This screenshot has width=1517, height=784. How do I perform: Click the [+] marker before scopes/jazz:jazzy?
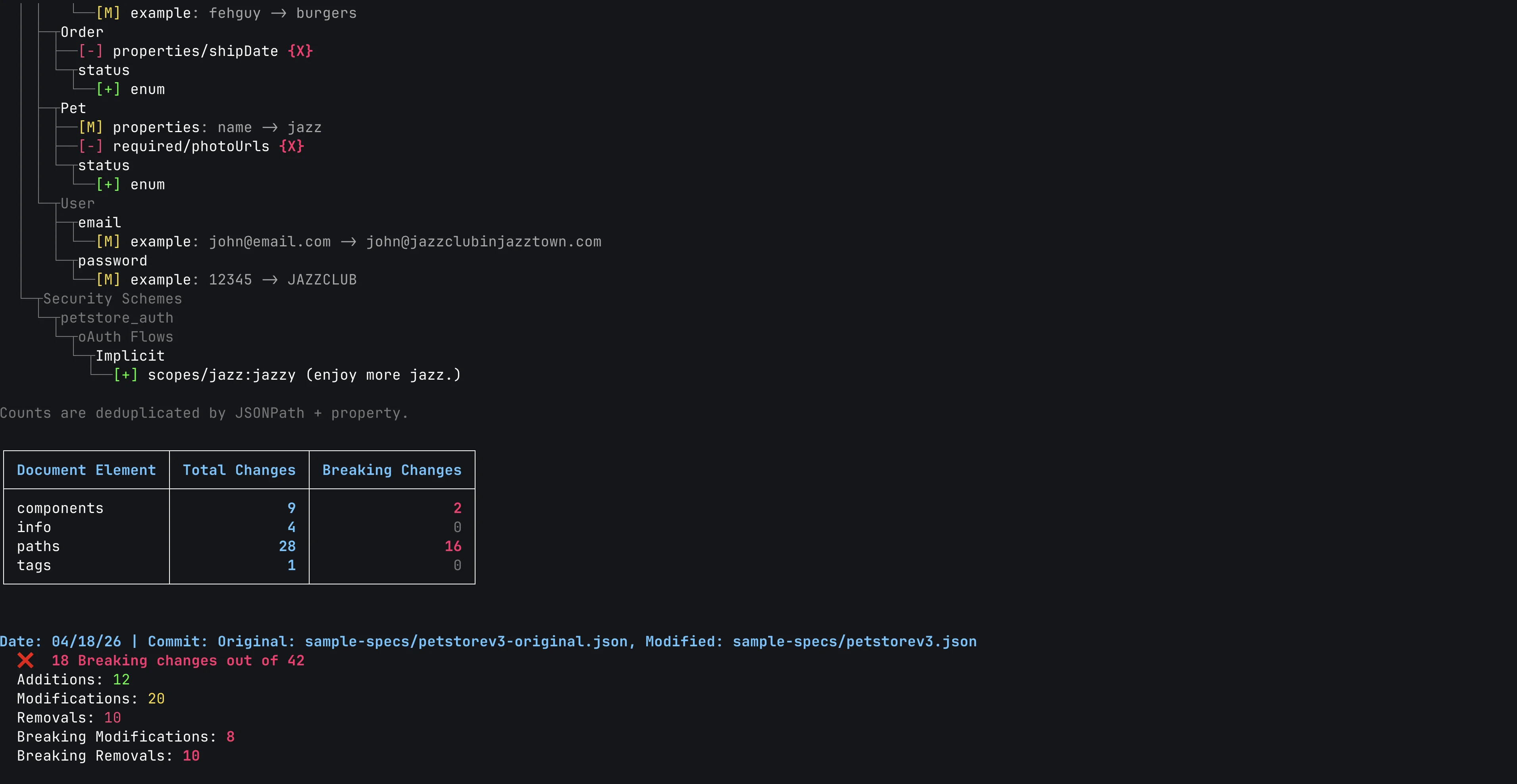[x=125, y=375]
